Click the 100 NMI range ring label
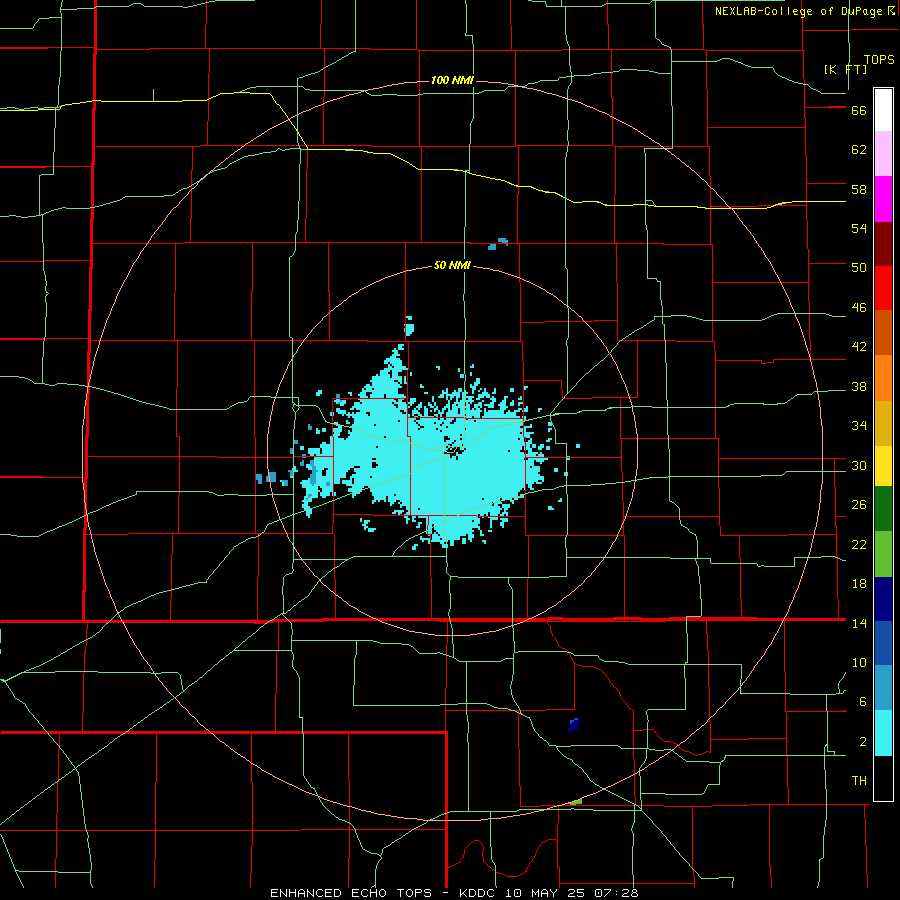Viewport: 900px width, 900px height. 452,80
